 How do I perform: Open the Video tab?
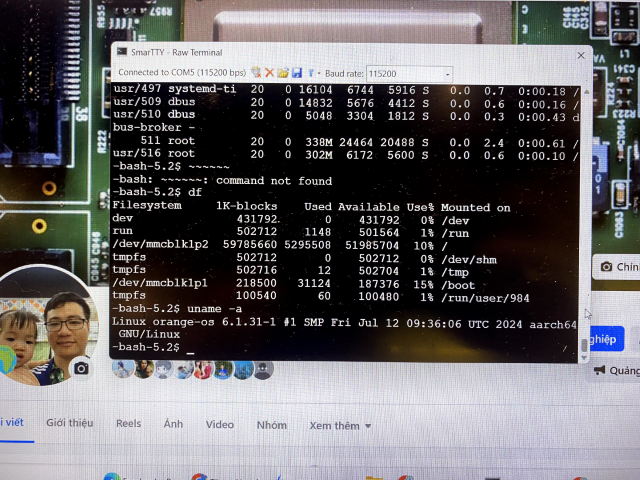[x=219, y=424]
